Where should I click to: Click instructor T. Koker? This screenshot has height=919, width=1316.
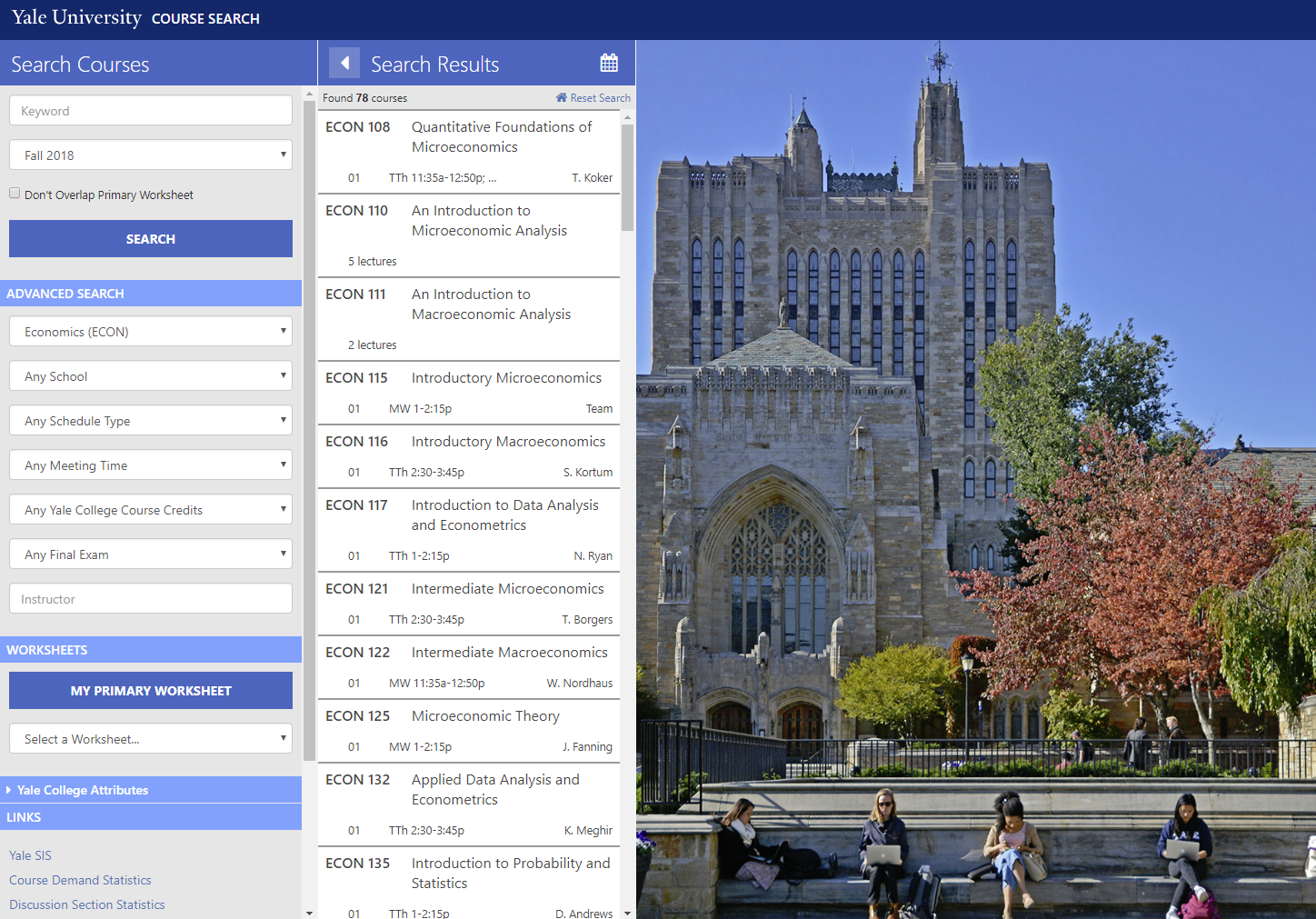pos(593,178)
